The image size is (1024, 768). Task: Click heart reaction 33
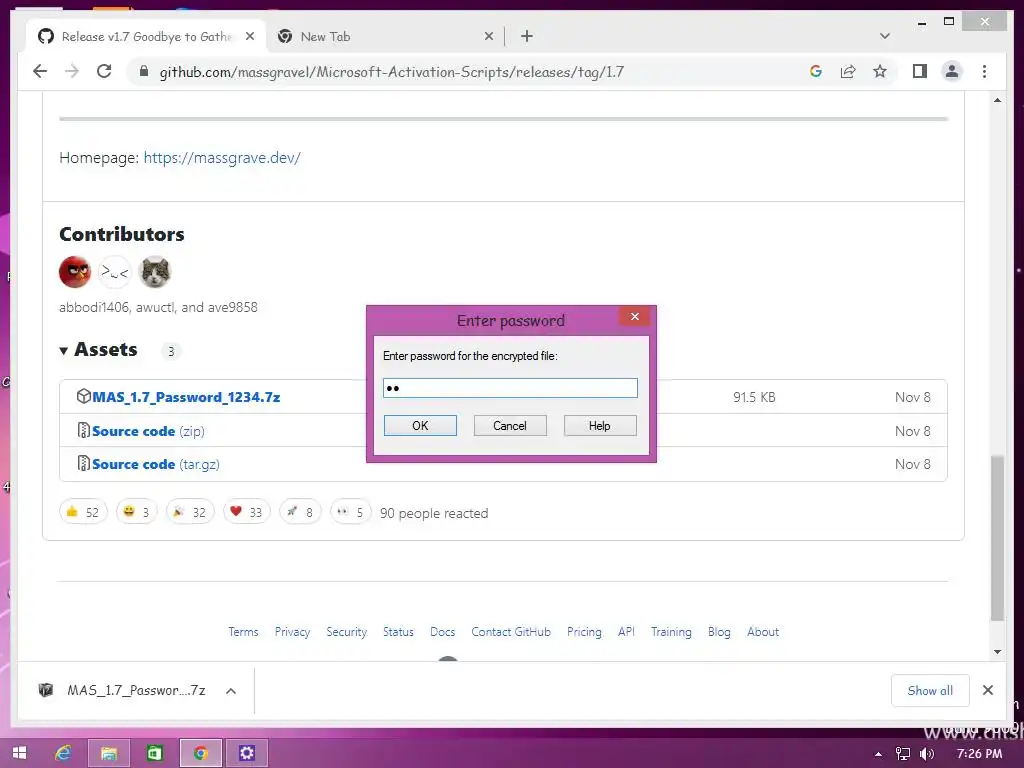[x=246, y=512]
